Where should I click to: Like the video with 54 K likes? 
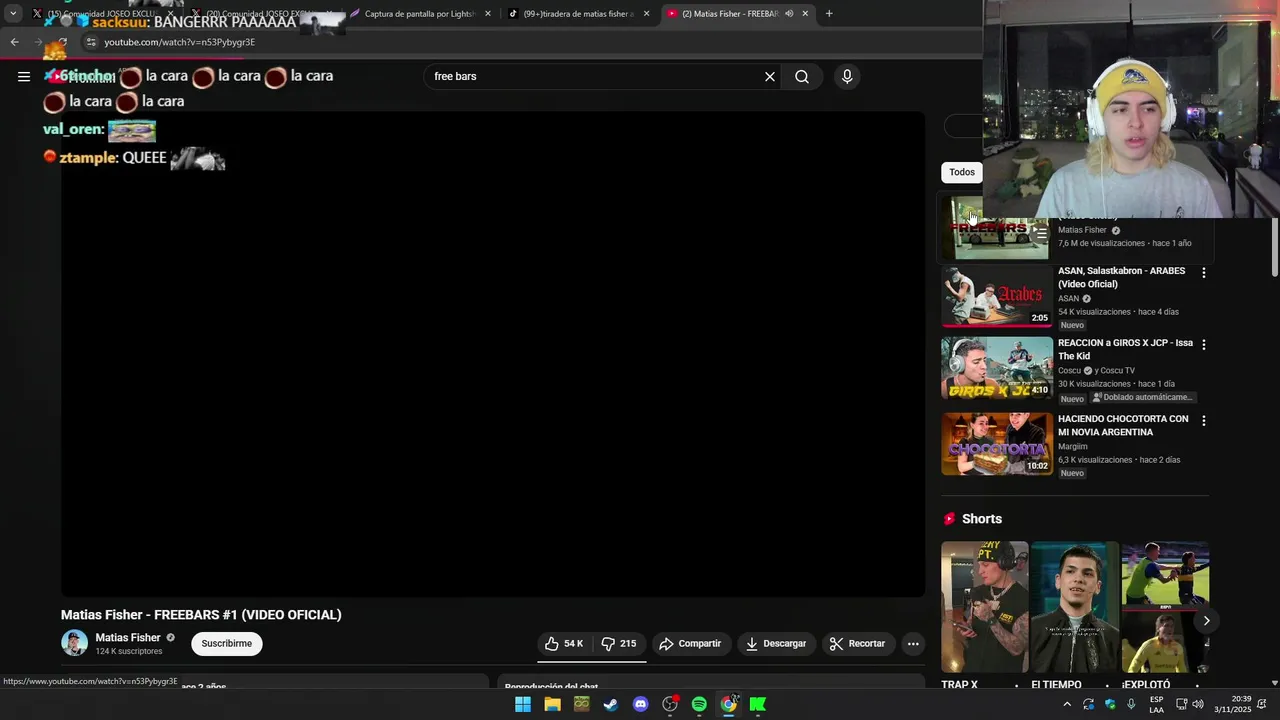(564, 644)
